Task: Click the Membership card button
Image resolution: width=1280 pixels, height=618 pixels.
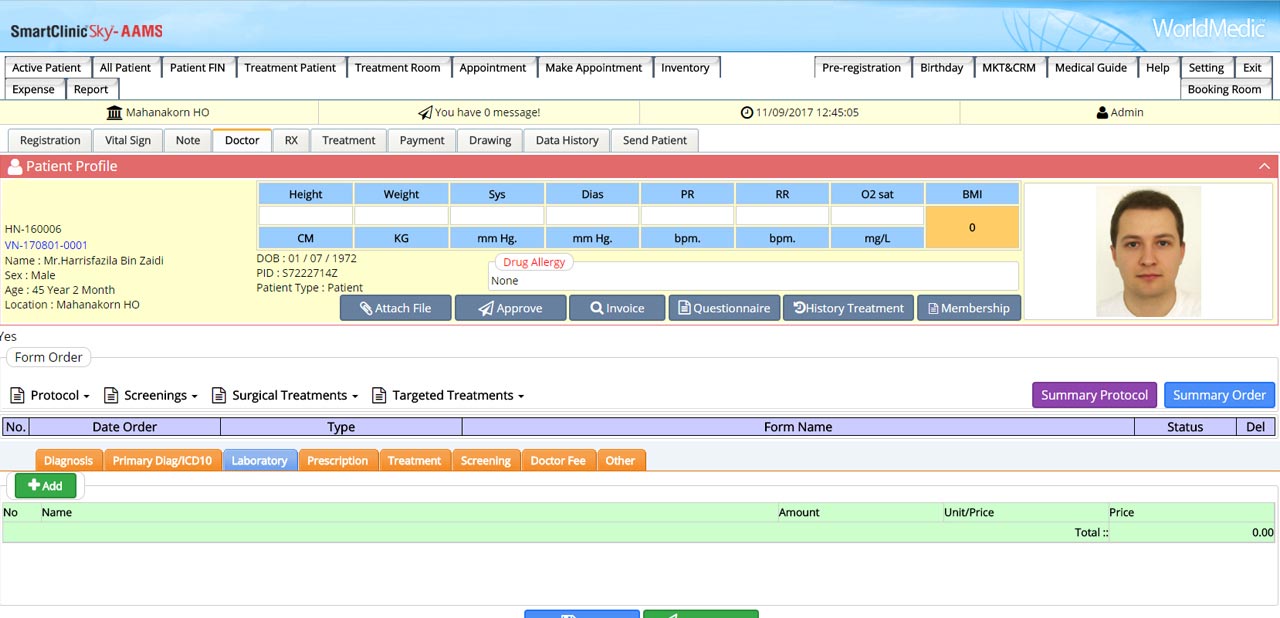Action: (968, 308)
